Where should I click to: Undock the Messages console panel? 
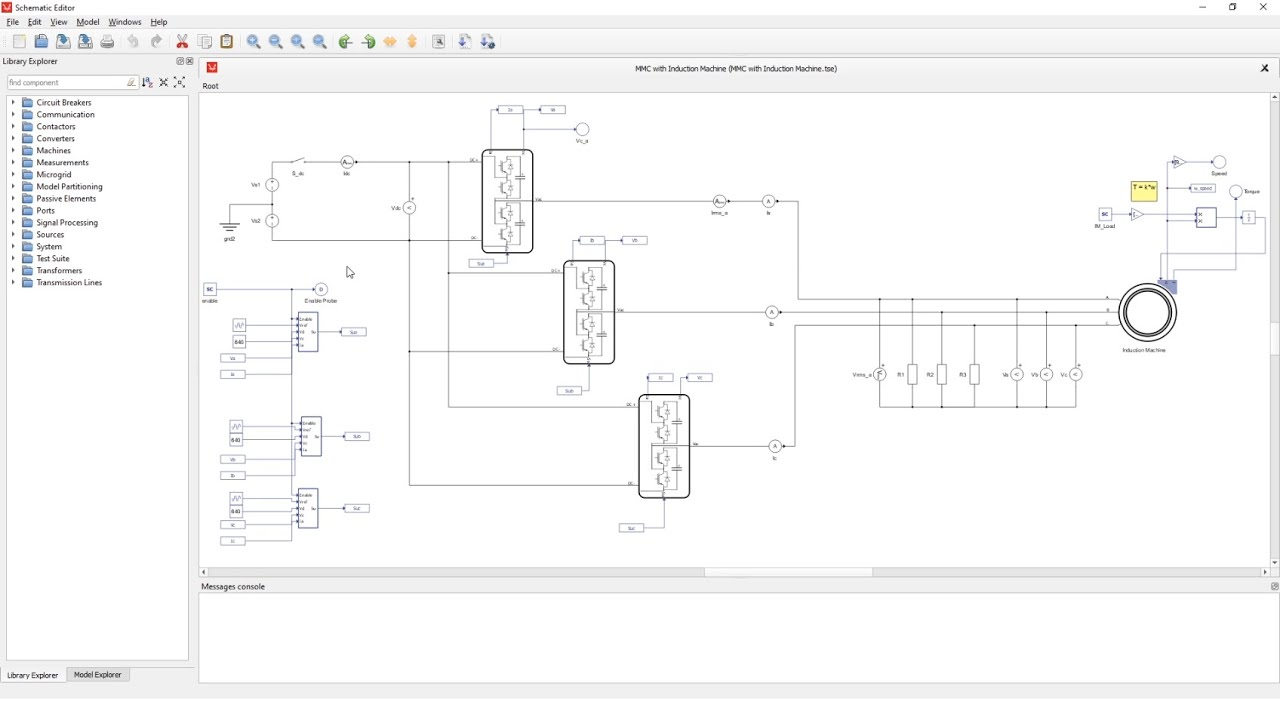tap(1274, 587)
